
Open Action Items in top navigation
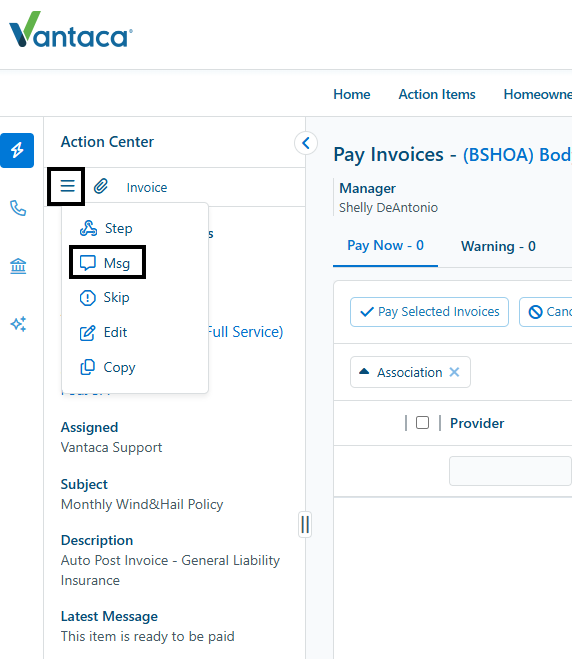(437, 94)
